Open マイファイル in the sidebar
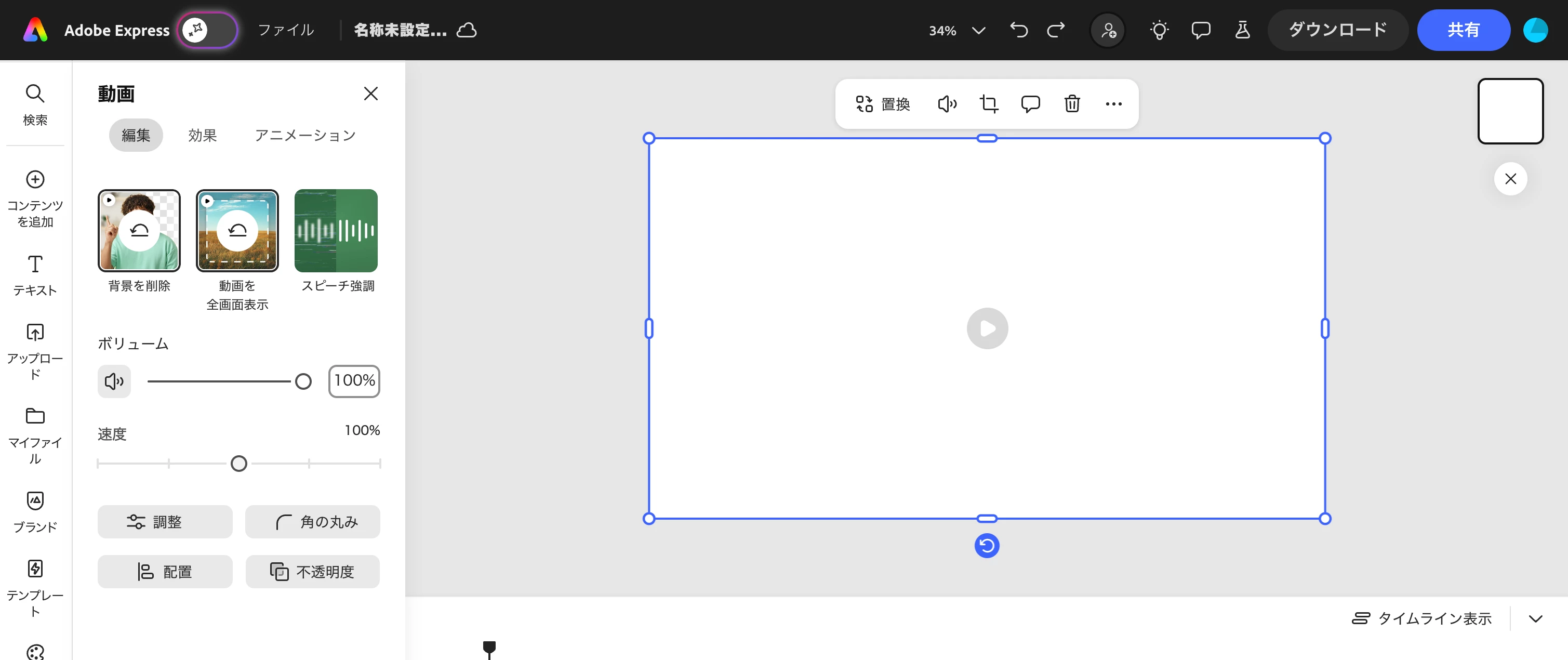The height and width of the screenshot is (660, 1568). (35, 435)
